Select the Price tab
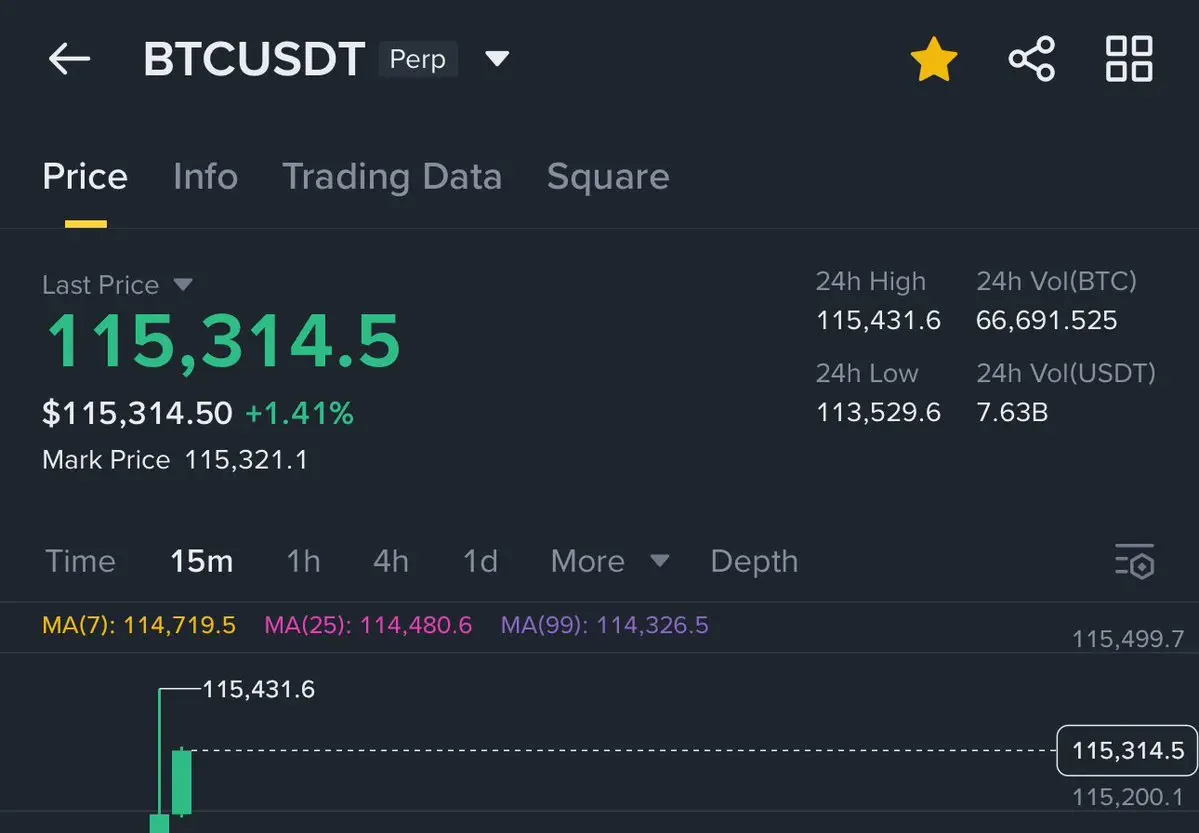The width and height of the screenshot is (1199, 833). point(85,177)
